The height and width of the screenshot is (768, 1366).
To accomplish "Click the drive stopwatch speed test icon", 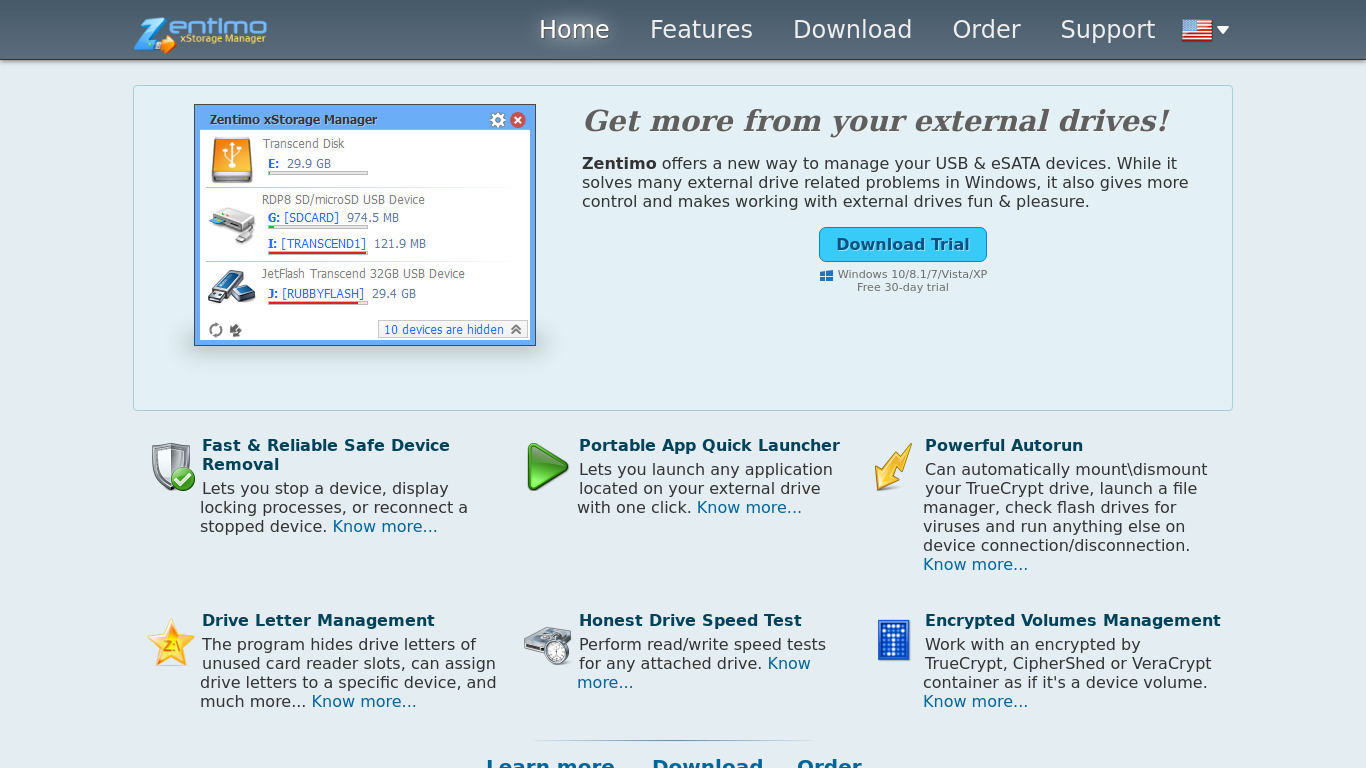I will [x=548, y=645].
